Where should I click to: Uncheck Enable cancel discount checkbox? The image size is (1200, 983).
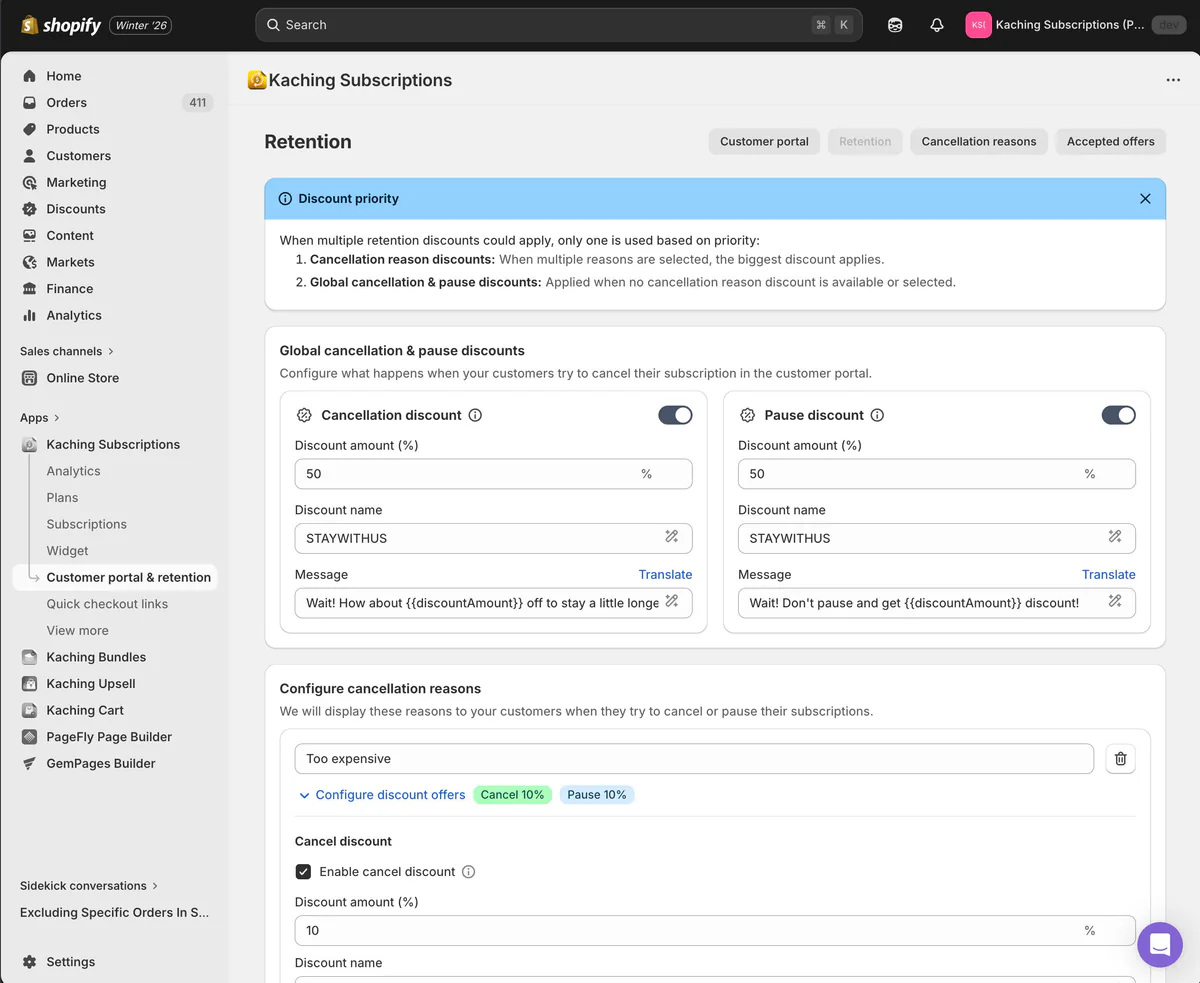coord(303,872)
